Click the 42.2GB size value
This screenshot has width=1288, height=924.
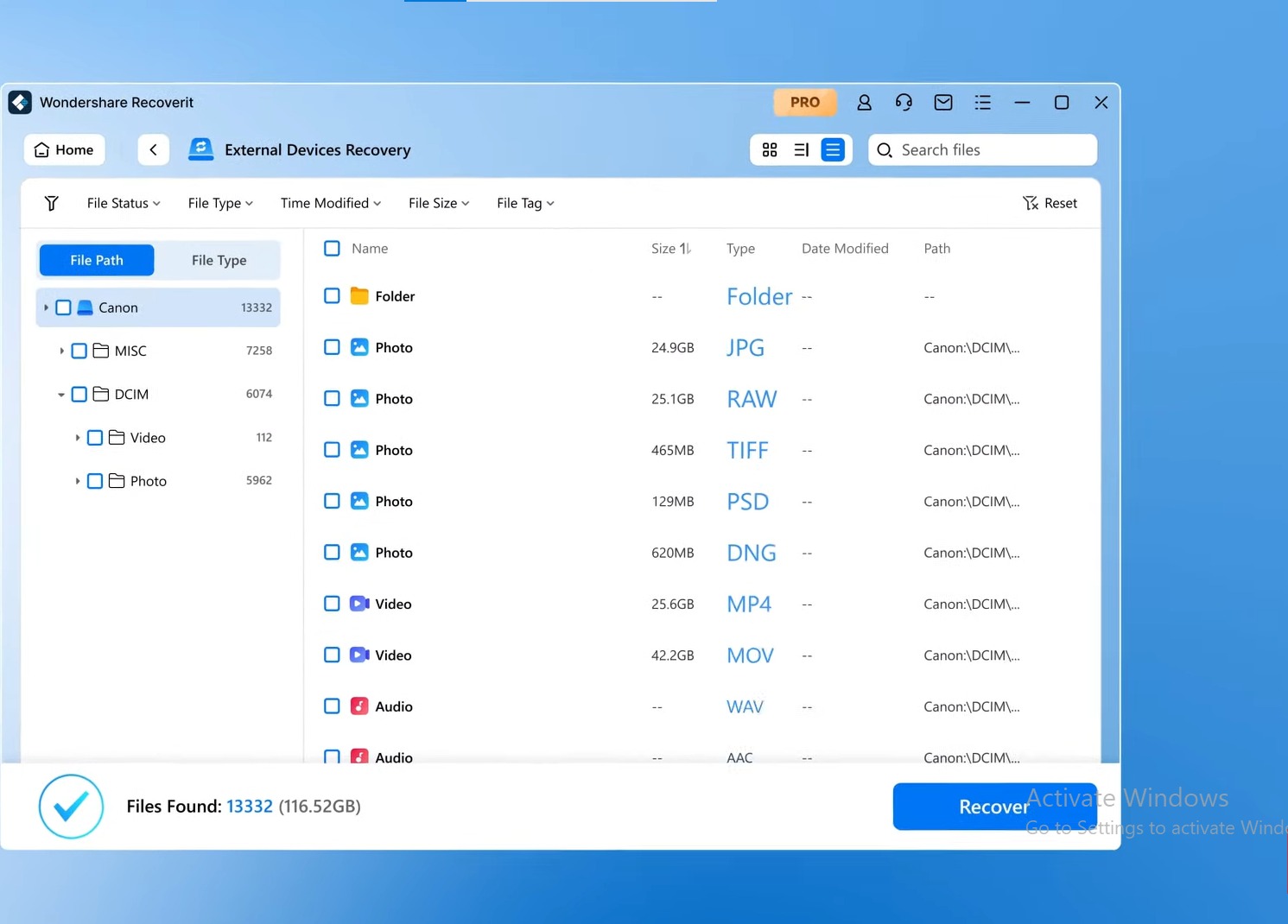673,655
